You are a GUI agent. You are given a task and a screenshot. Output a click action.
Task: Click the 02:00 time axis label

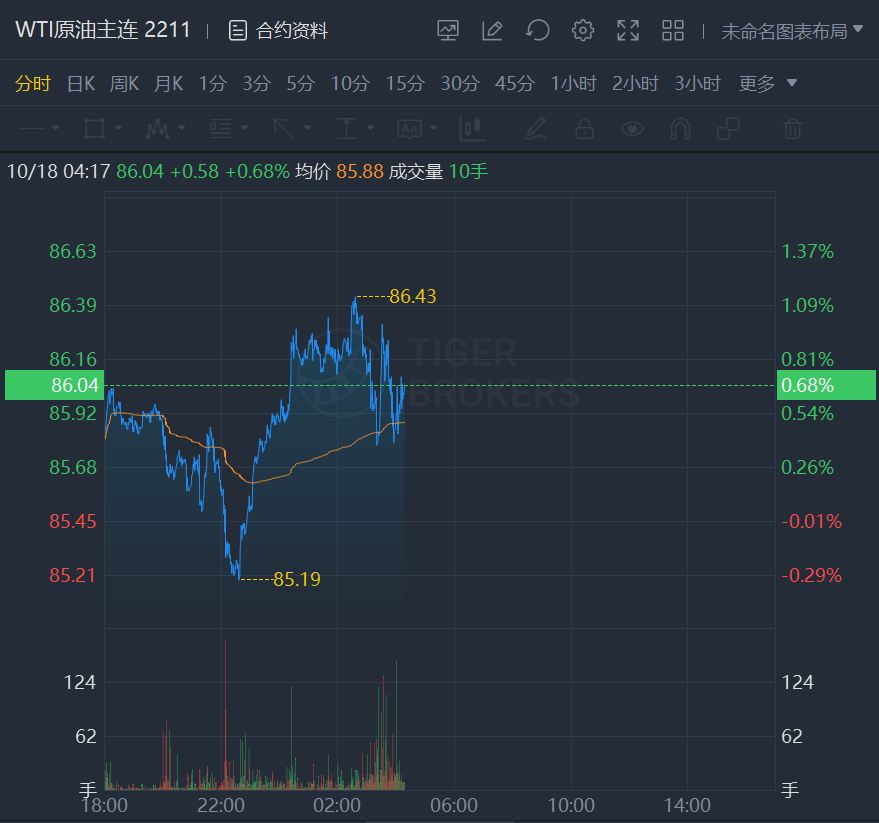click(337, 806)
